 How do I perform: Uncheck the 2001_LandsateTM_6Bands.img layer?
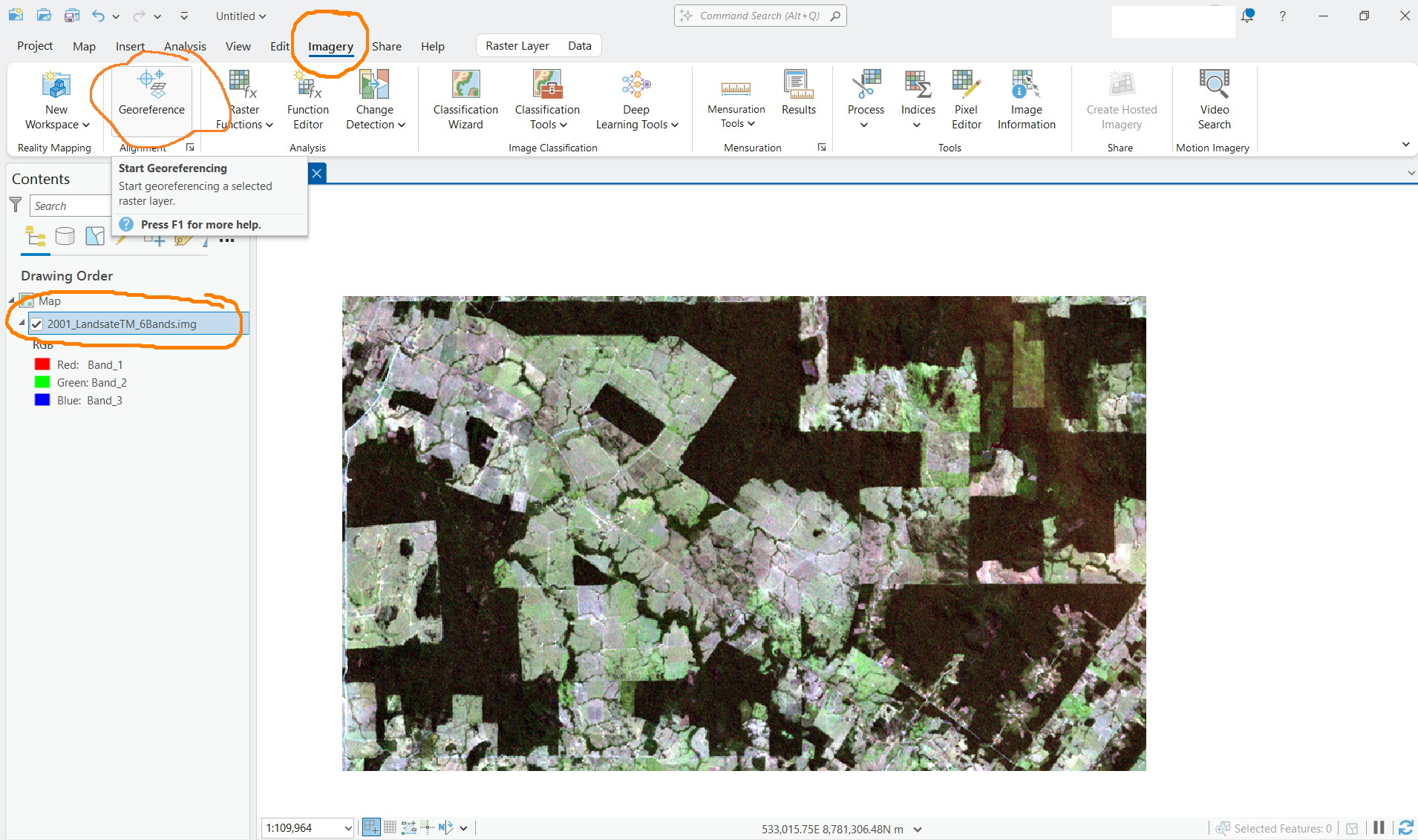36,324
